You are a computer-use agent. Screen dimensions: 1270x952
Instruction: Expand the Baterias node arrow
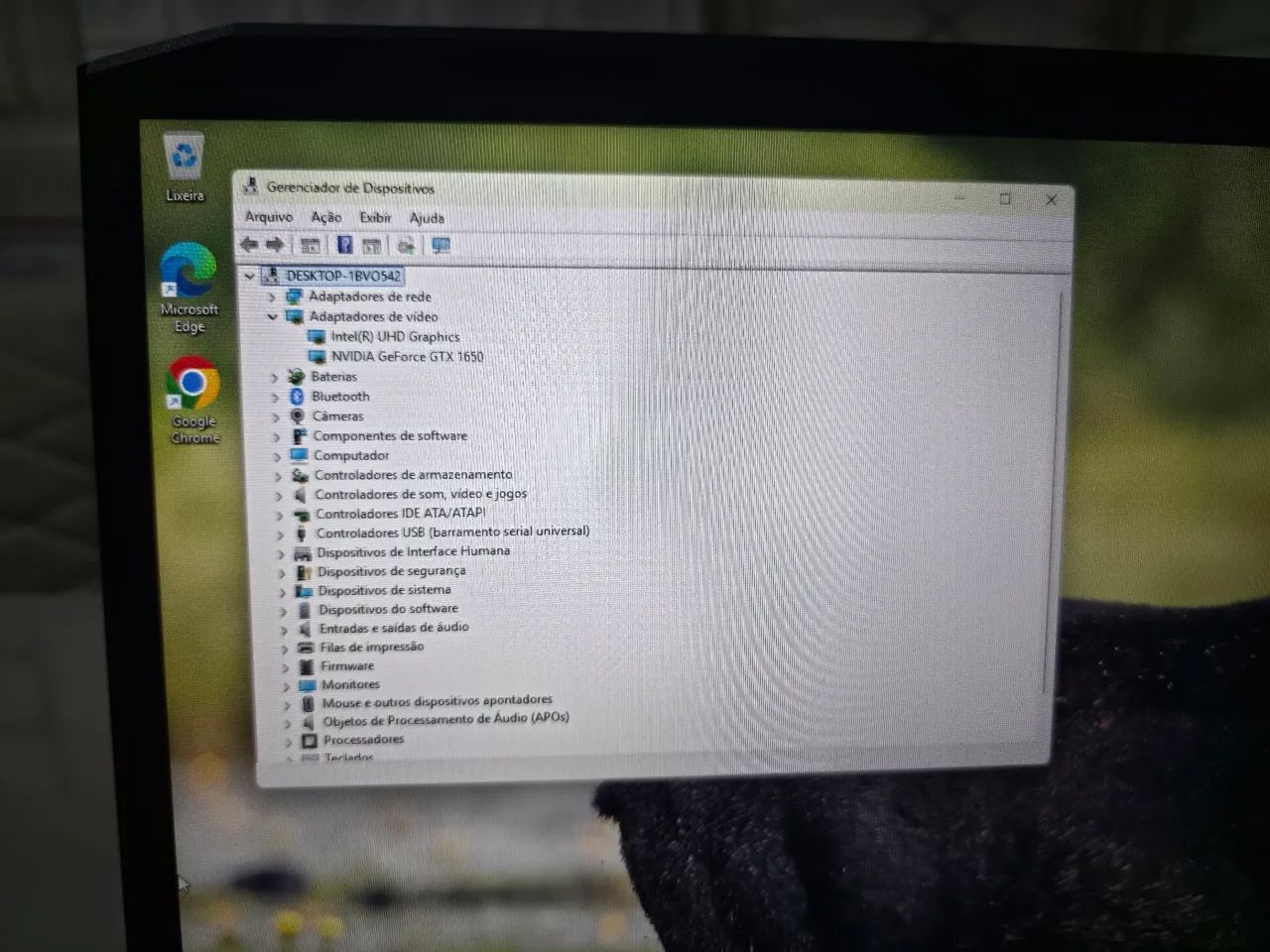274,378
